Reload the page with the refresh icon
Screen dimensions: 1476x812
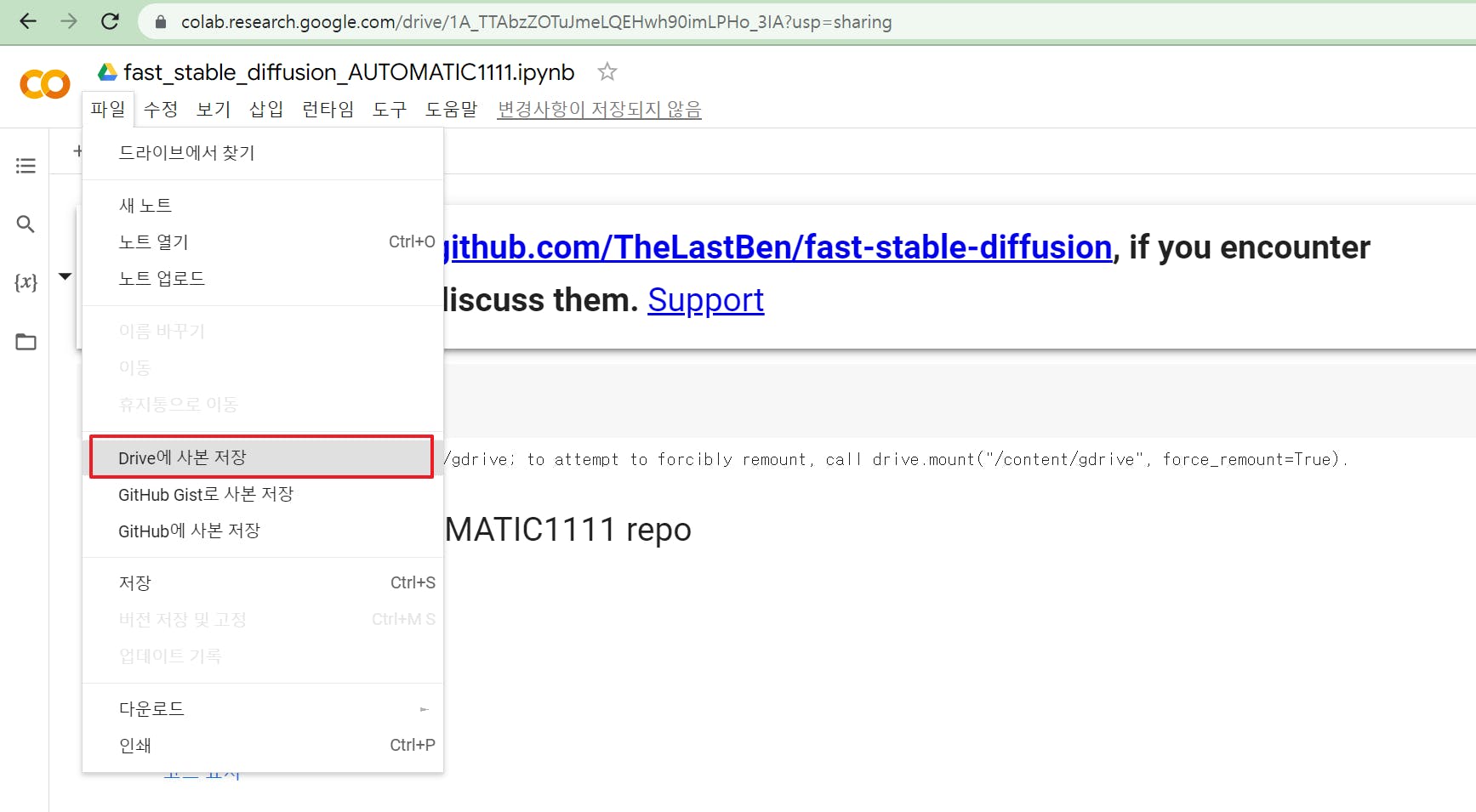click(x=110, y=21)
